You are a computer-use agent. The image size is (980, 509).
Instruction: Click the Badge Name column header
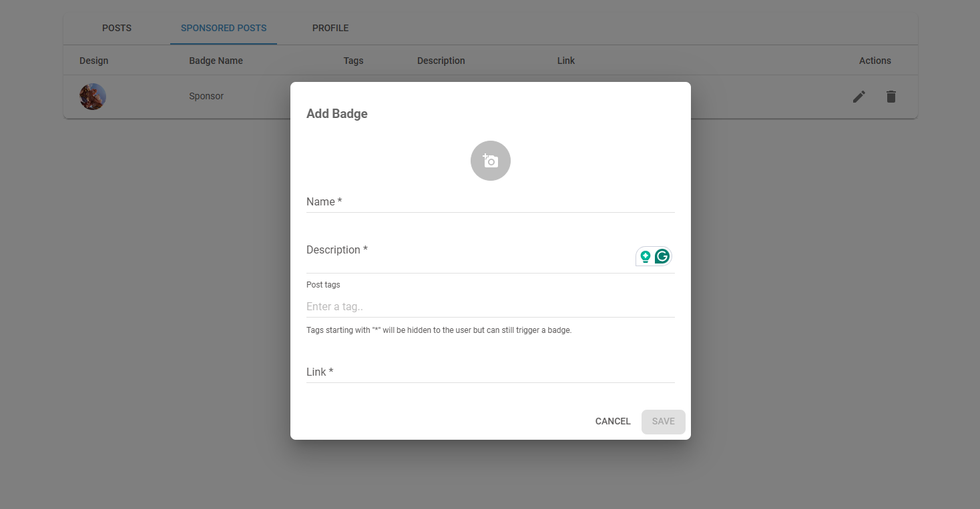point(216,61)
